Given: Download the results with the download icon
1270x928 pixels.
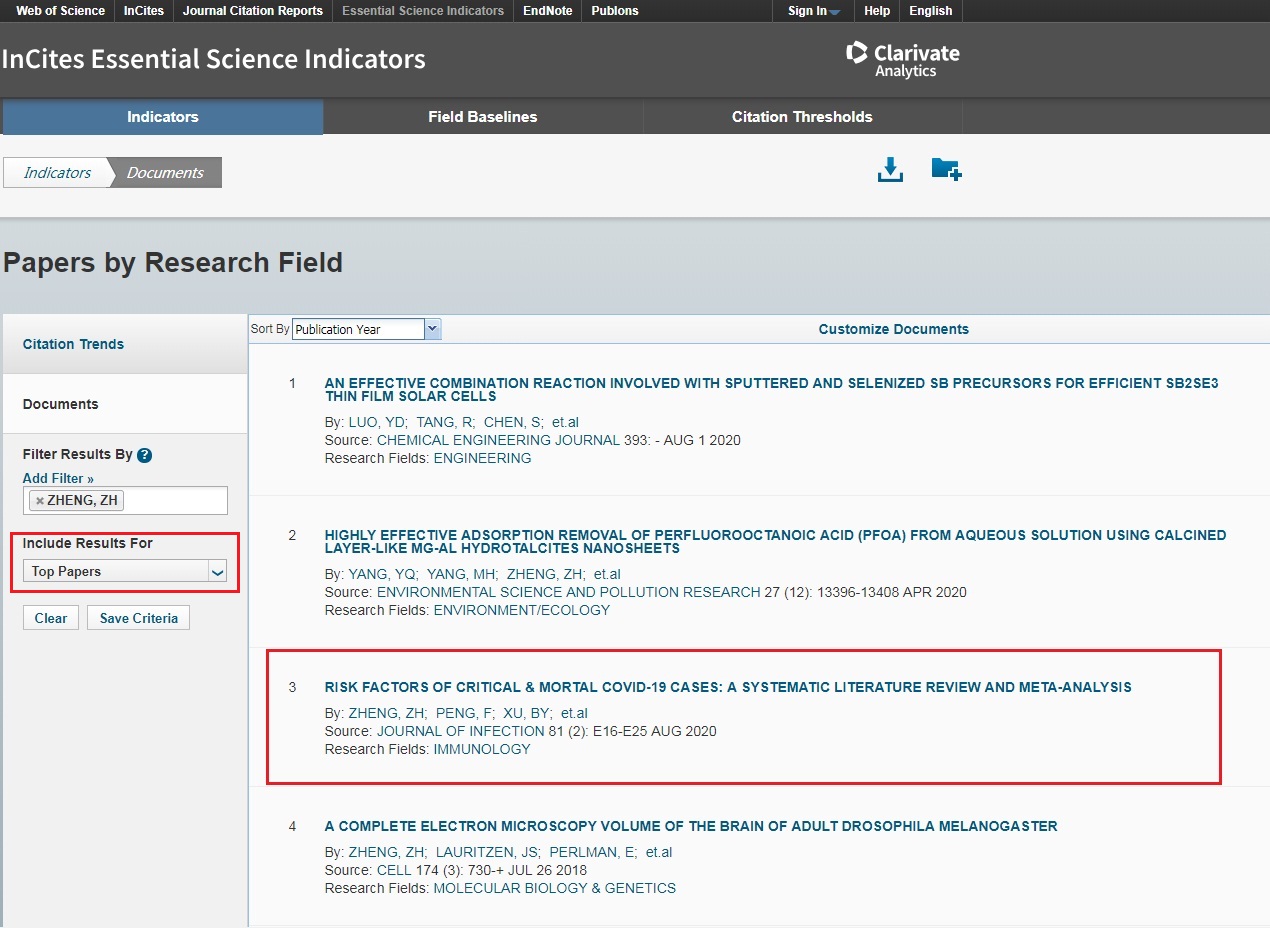Looking at the screenshot, I should click(x=890, y=170).
